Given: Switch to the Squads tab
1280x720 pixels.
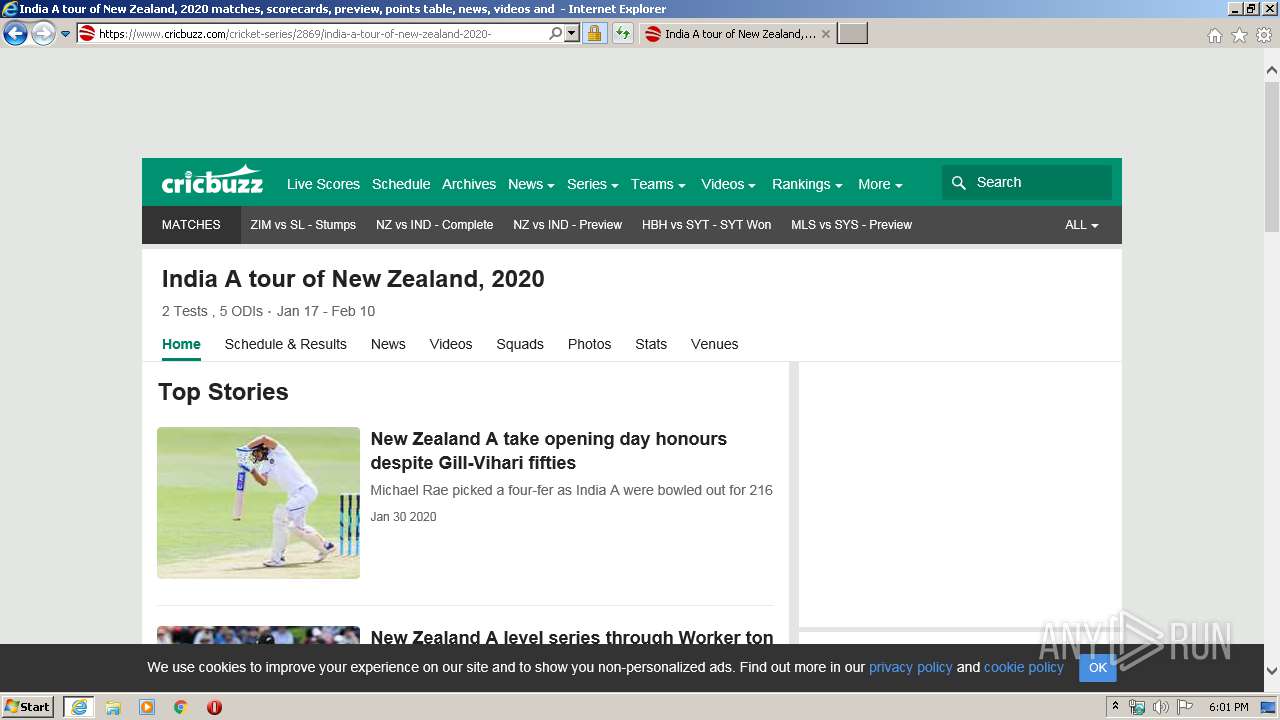Looking at the screenshot, I should (520, 344).
